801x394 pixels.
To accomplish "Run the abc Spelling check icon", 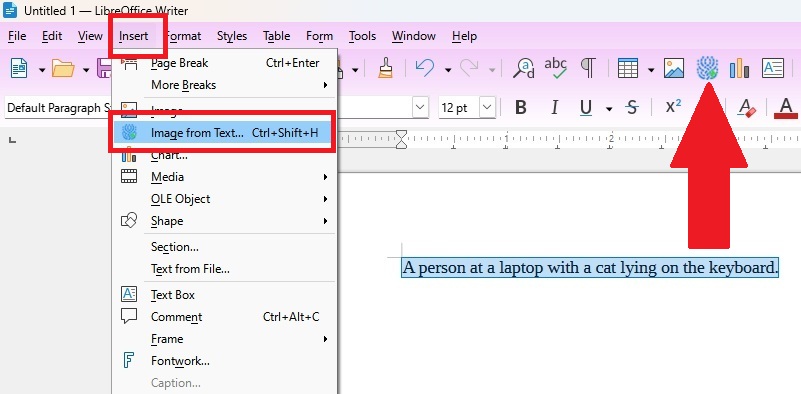I will click(x=555, y=67).
